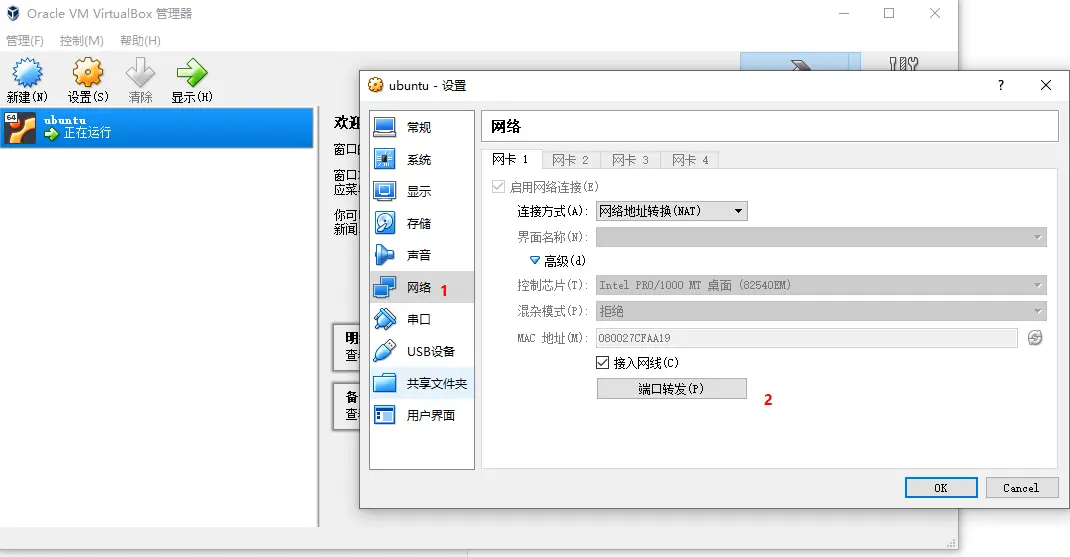Open the 控制(M) menu
1070x557 pixels.
coord(82,41)
